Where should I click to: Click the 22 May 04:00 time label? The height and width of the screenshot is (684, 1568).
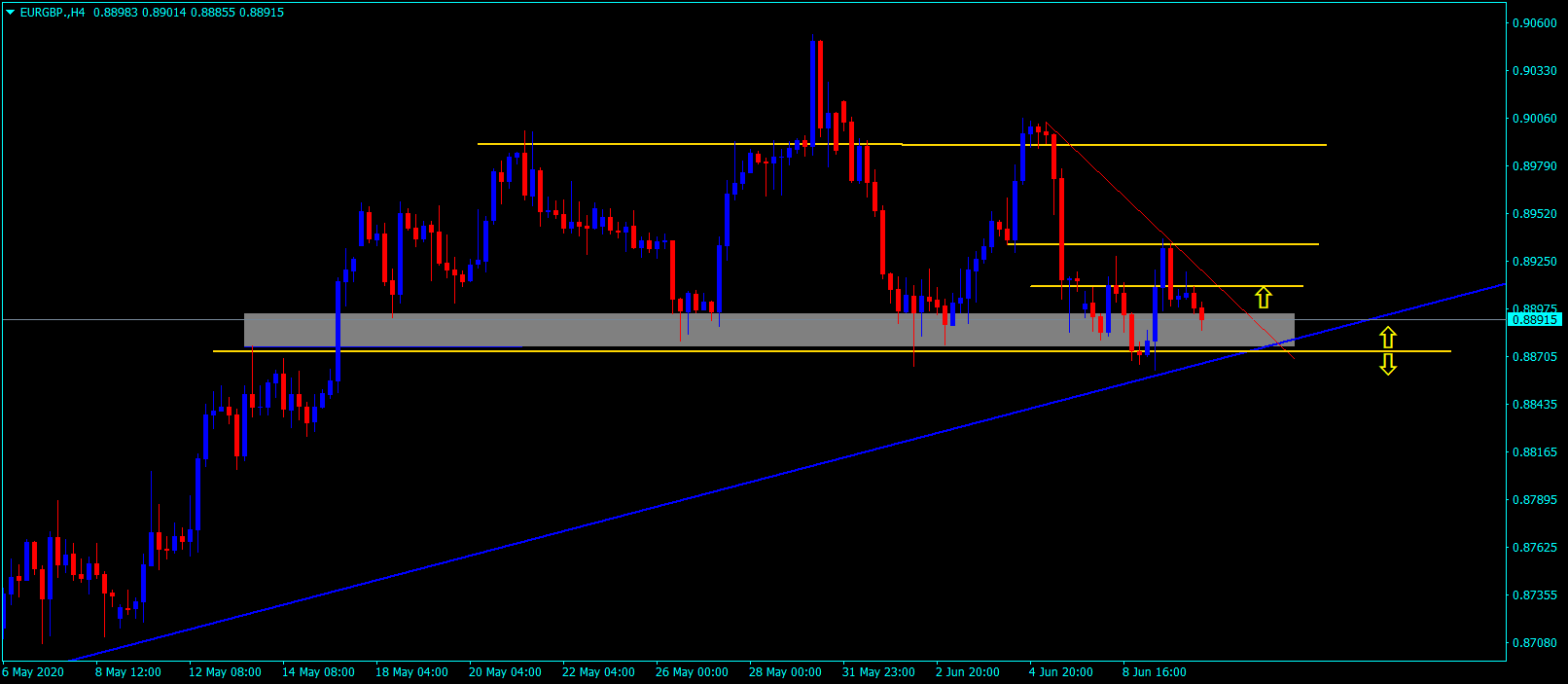(x=598, y=672)
